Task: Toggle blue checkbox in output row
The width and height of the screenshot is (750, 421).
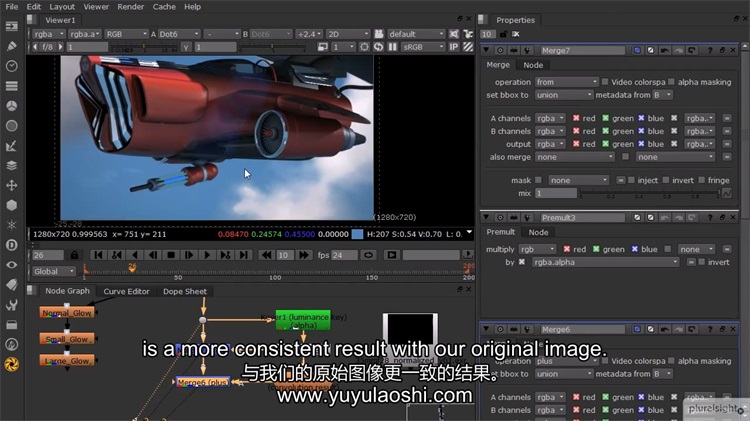Action: [x=641, y=144]
